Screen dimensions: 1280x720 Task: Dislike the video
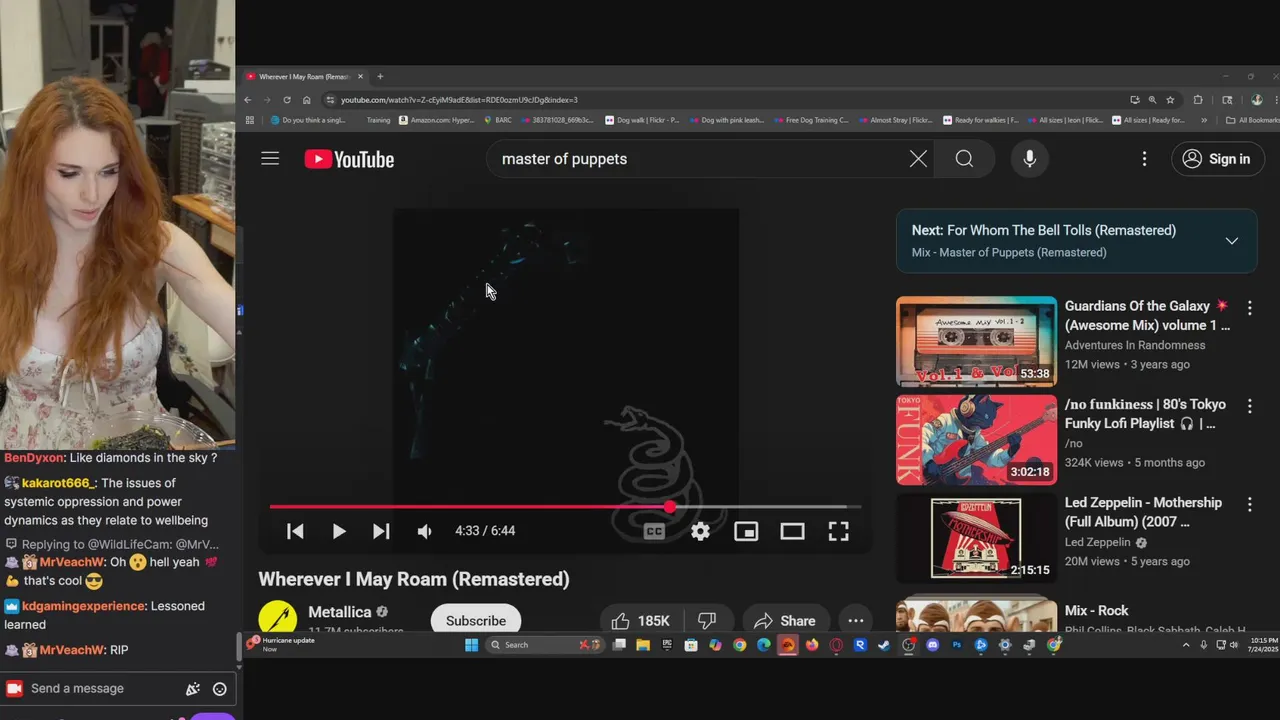(x=707, y=621)
